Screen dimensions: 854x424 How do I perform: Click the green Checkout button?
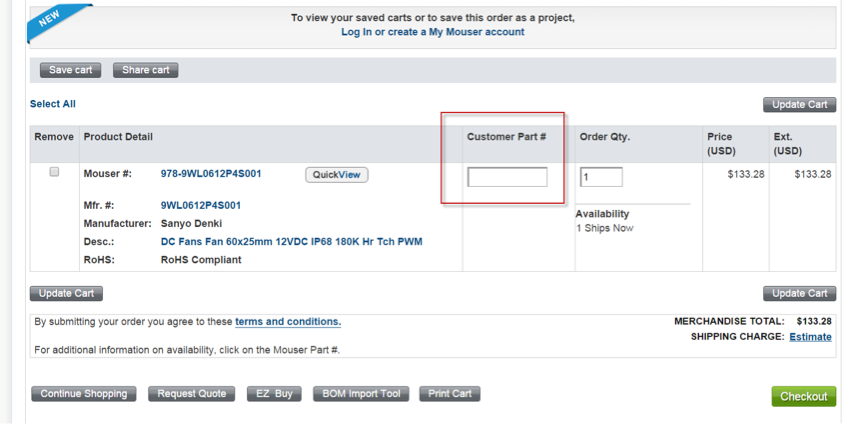[803, 397]
